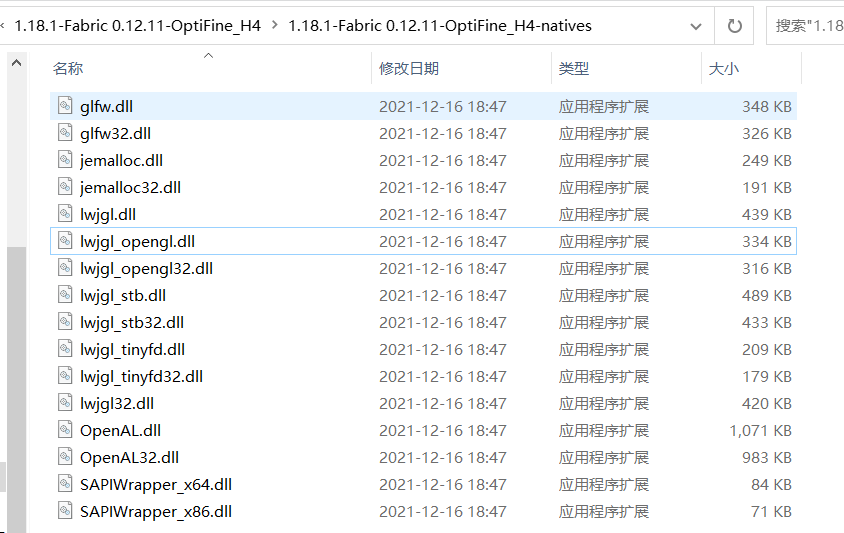
Task: Select the file name lwjgl_stb.dll
Action: 123,296
